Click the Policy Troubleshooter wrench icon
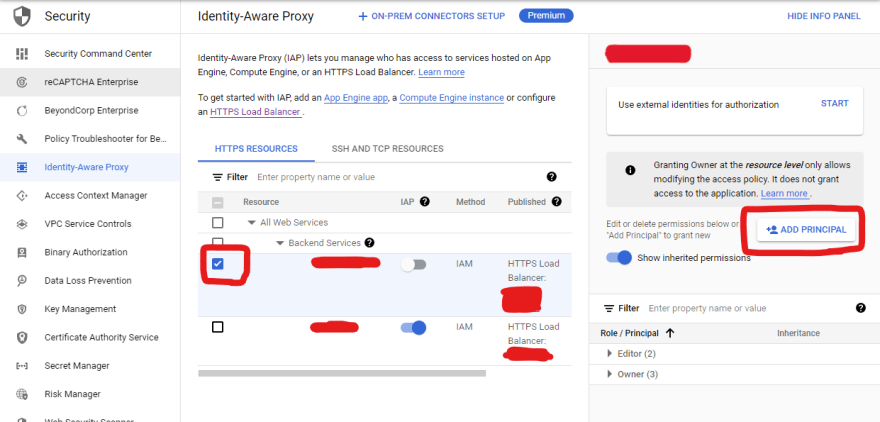This screenshot has width=880, height=422. pos(22,139)
